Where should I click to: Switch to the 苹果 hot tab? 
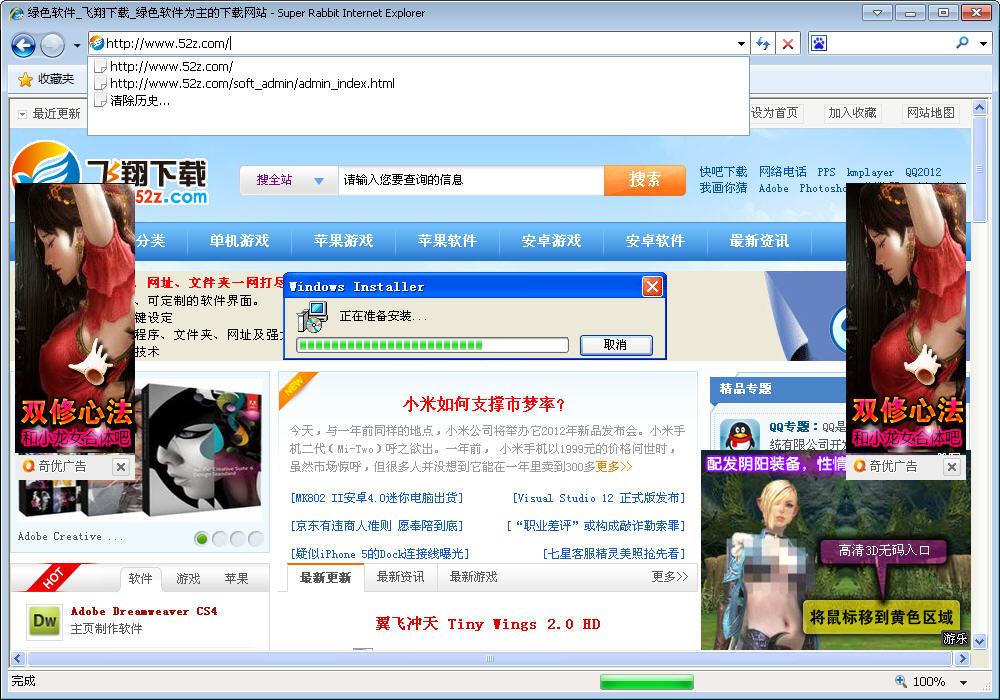pyautogui.click(x=236, y=578)
